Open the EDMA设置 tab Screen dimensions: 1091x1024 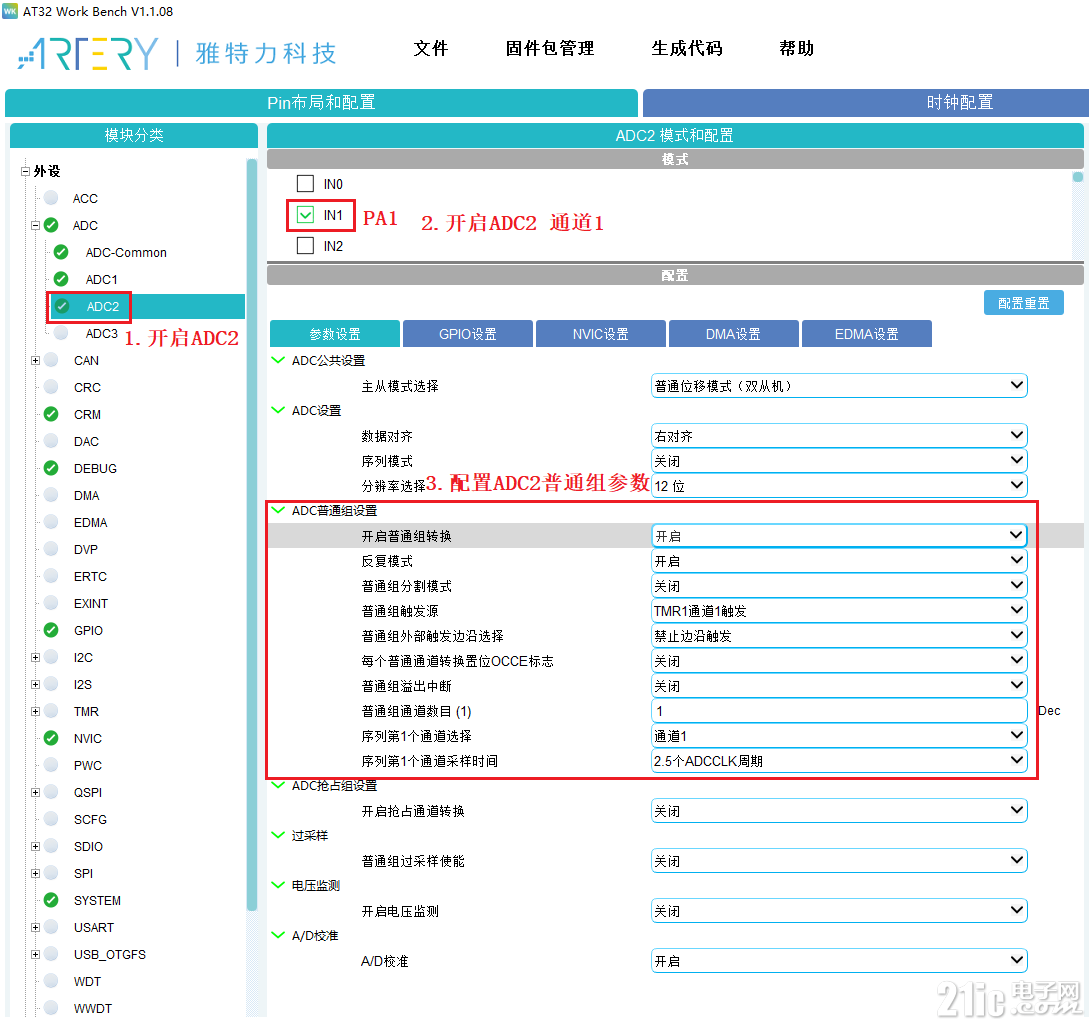pyautogui.click(x=867, y=334)
